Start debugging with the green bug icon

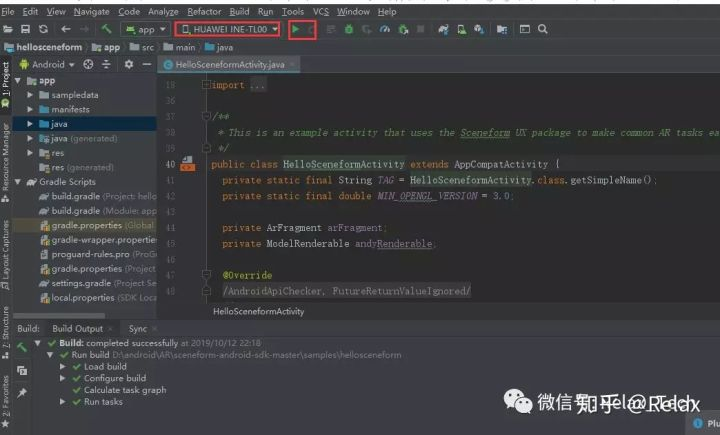click(x=349, y=29)
